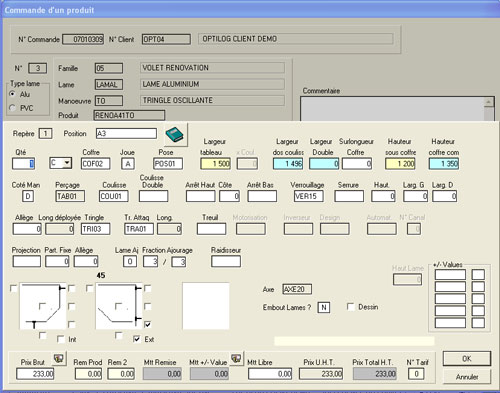Image resolution: width=500 pixels, height=393 pixels.
Task: Click the green book icon beside Position
Action: pyautogui.click(x=175, y=135)
